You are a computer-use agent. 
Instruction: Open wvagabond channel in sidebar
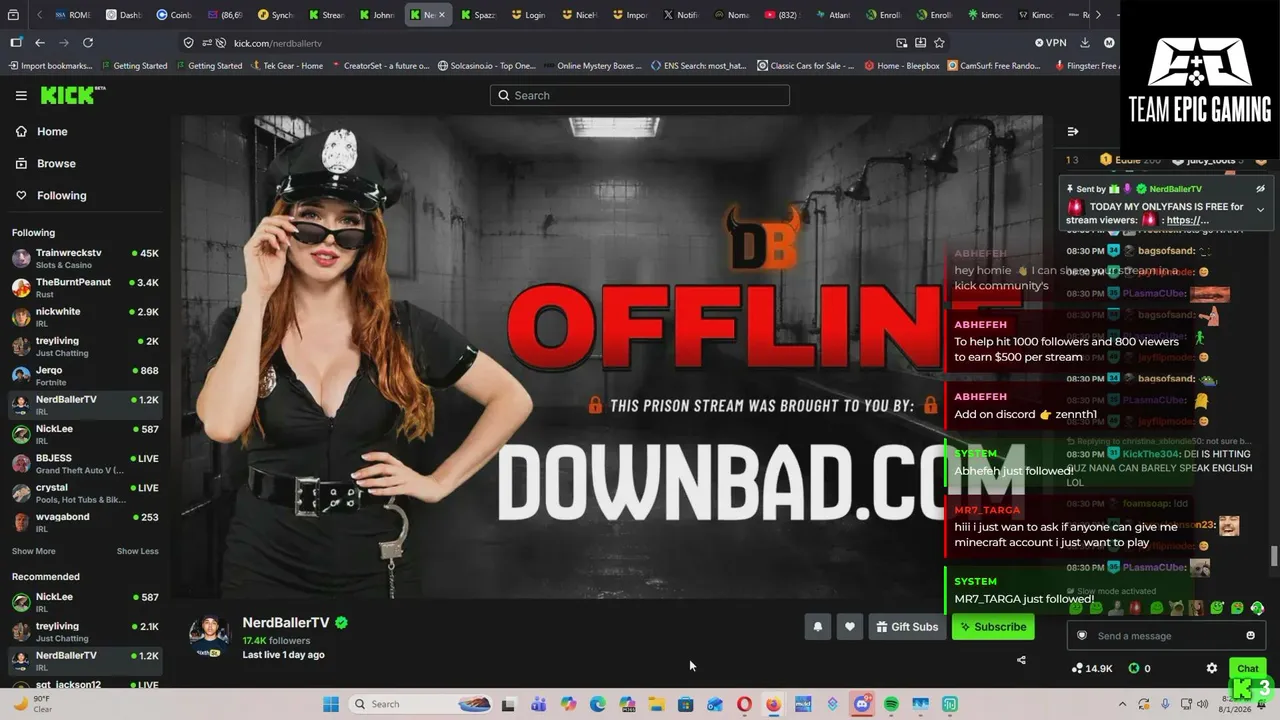[x=85, y=521]
